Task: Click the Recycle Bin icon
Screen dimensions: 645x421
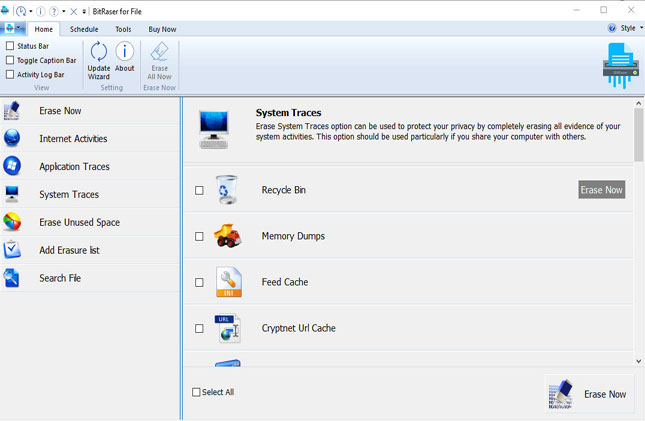Action: tap(227, 190)
